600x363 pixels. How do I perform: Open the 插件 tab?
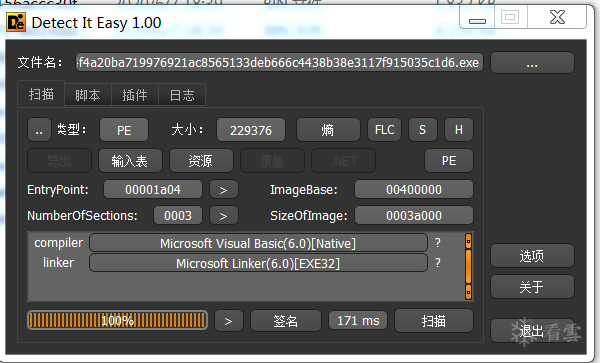[135, 95]
